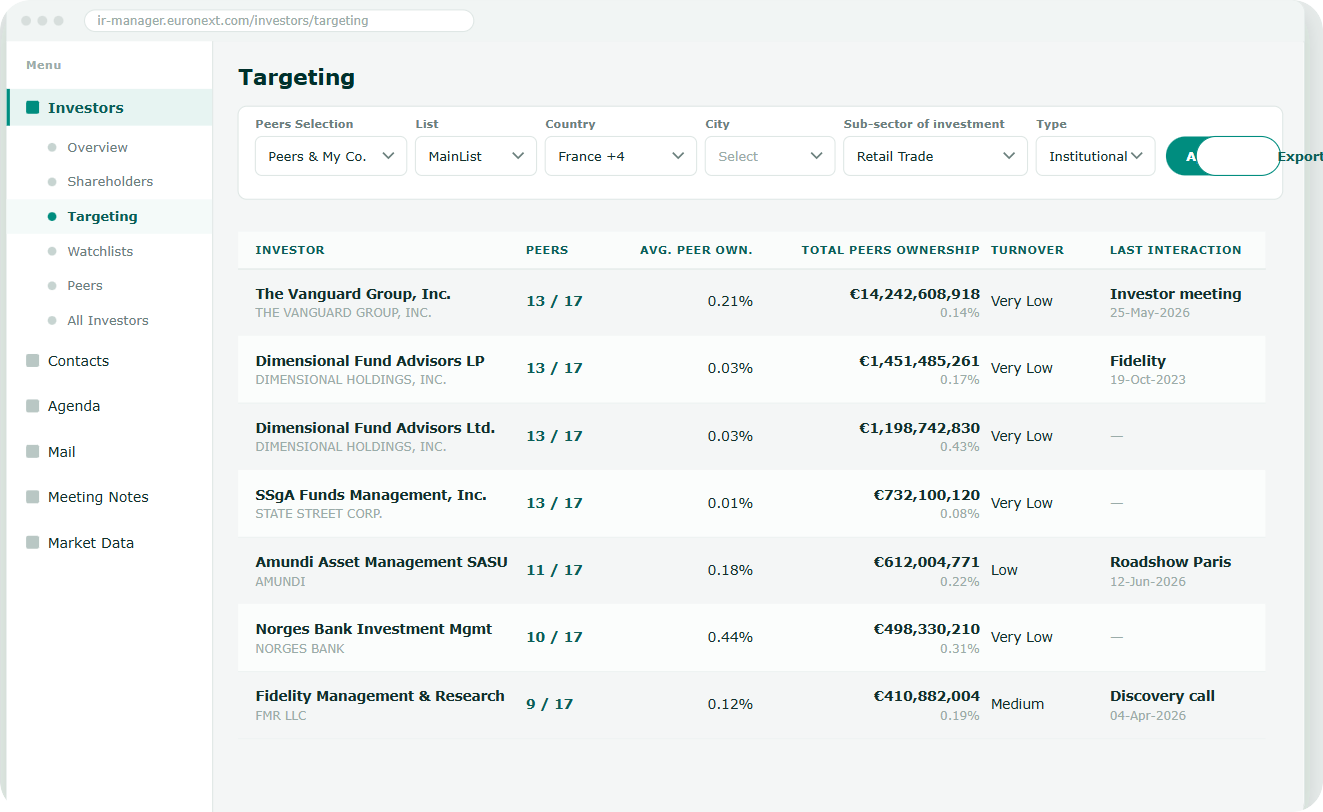Click the square icon beside Contacts
The height and width of the screenshot is (812, 1323).
coord(33,361)
